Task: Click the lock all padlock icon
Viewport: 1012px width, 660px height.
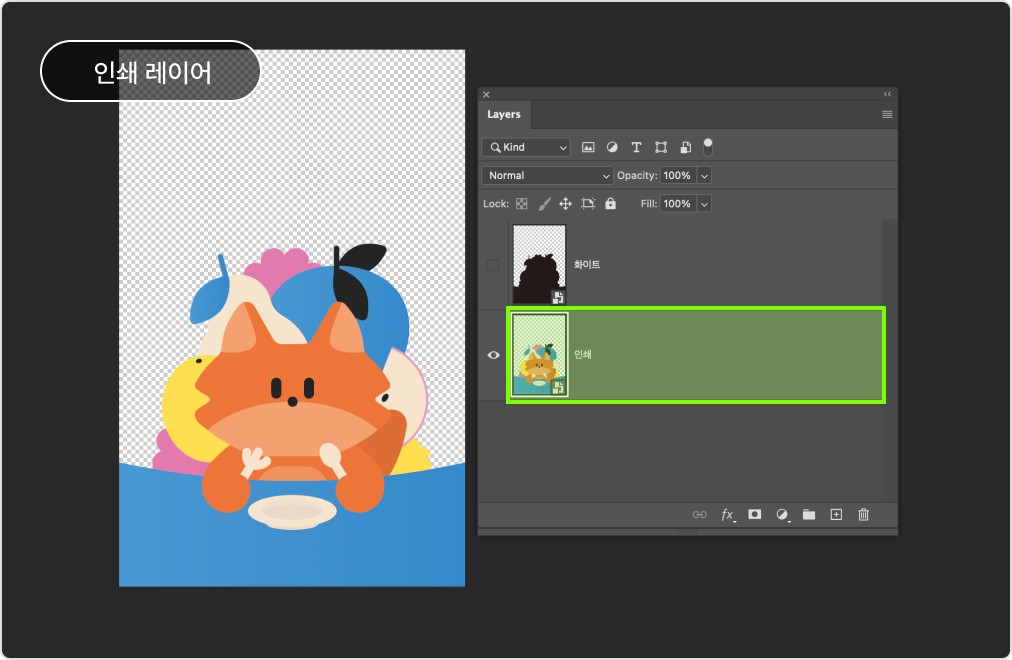Action: [610, 203]
